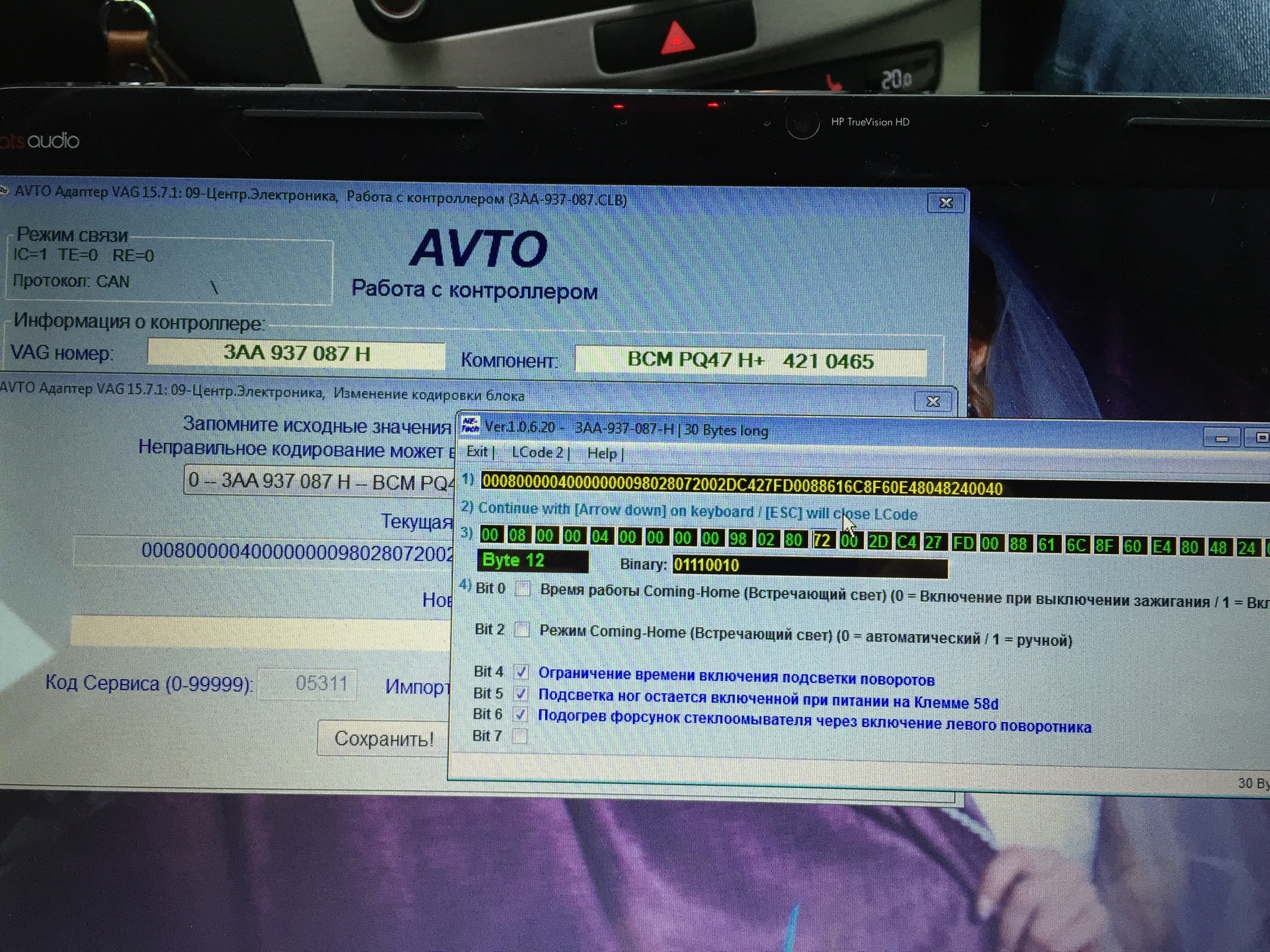The height and width of the screenshot is (952, 1270).
Task: Toggle Bit 2 Coming-Home mode checkbox
Action: coord(522,629)
